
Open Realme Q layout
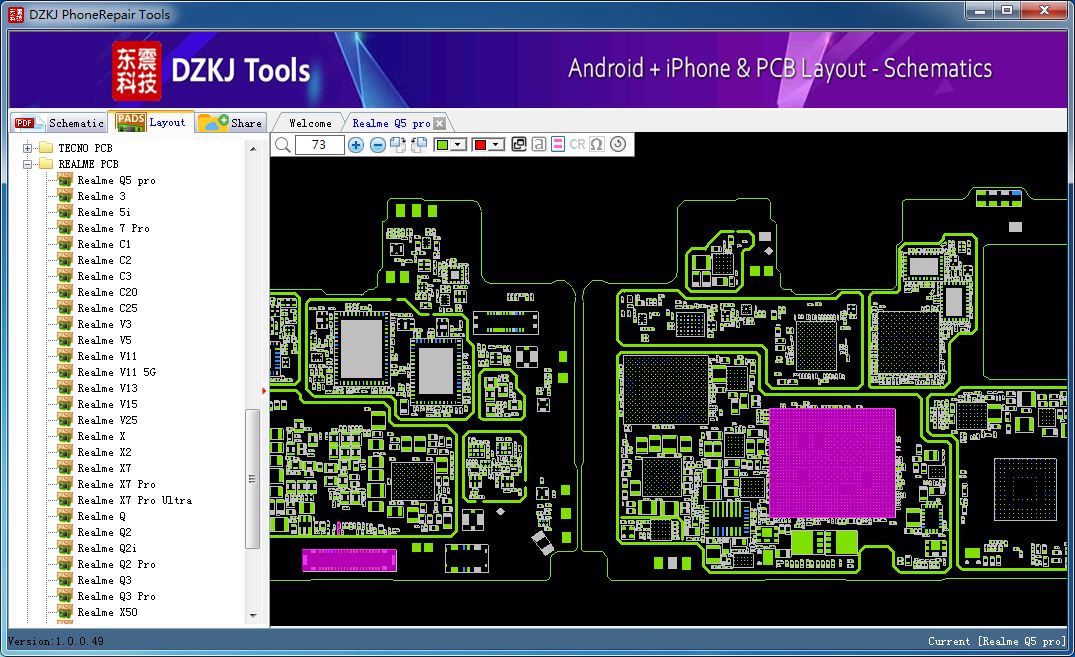(x=101, y=516)
